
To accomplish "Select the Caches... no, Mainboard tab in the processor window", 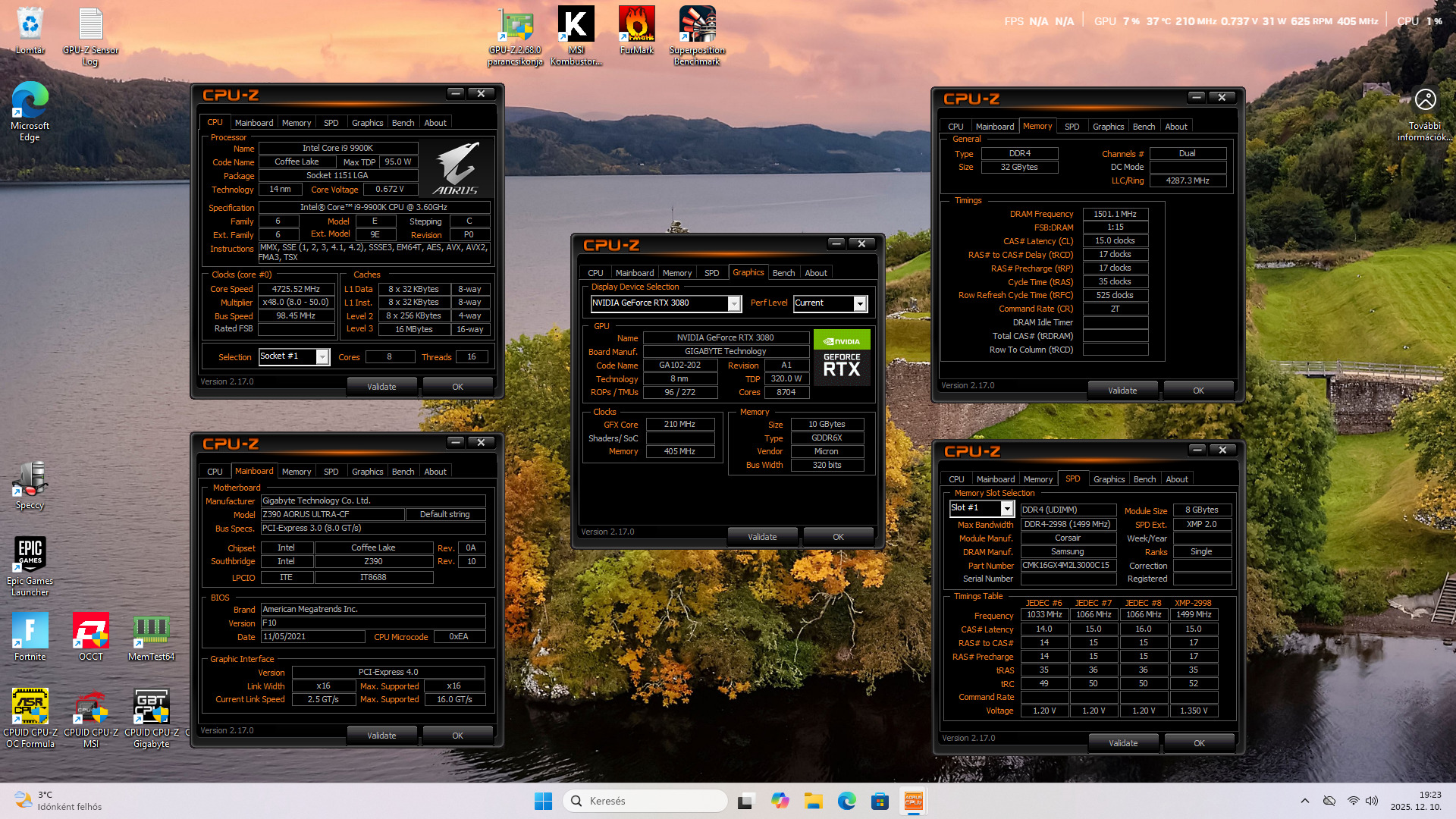I will [x=253, y=123].
